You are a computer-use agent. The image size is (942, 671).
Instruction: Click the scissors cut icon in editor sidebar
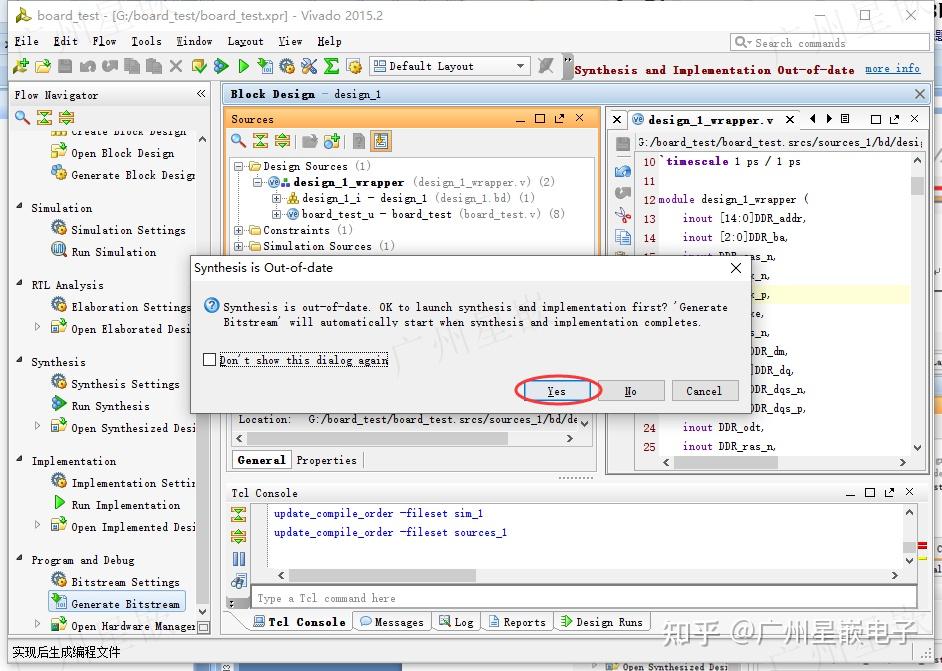(623, 215)
